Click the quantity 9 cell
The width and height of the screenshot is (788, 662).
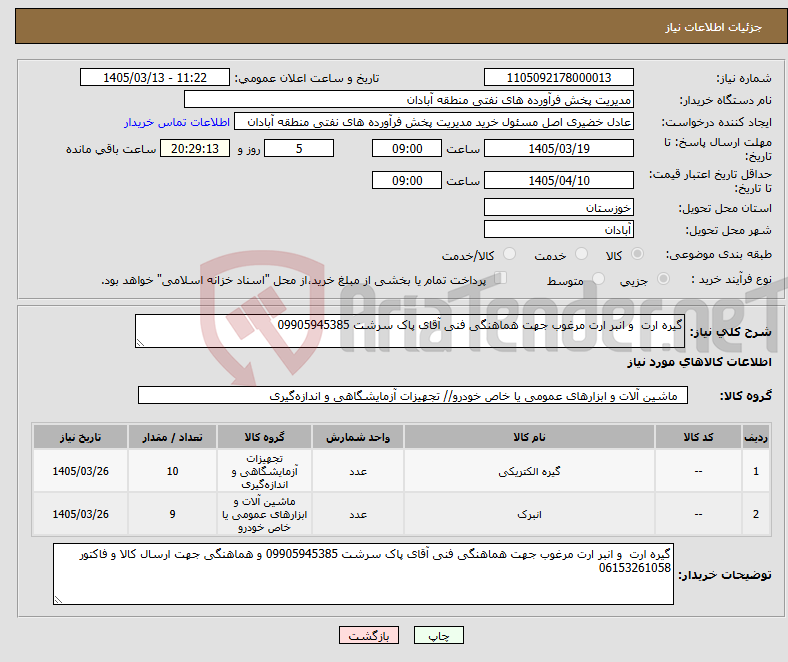coord(172,514)
